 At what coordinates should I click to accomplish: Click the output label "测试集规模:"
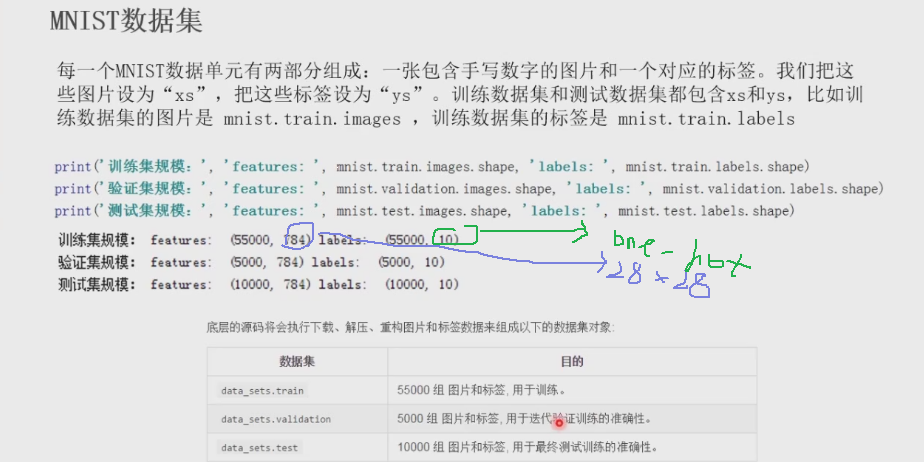97,285
